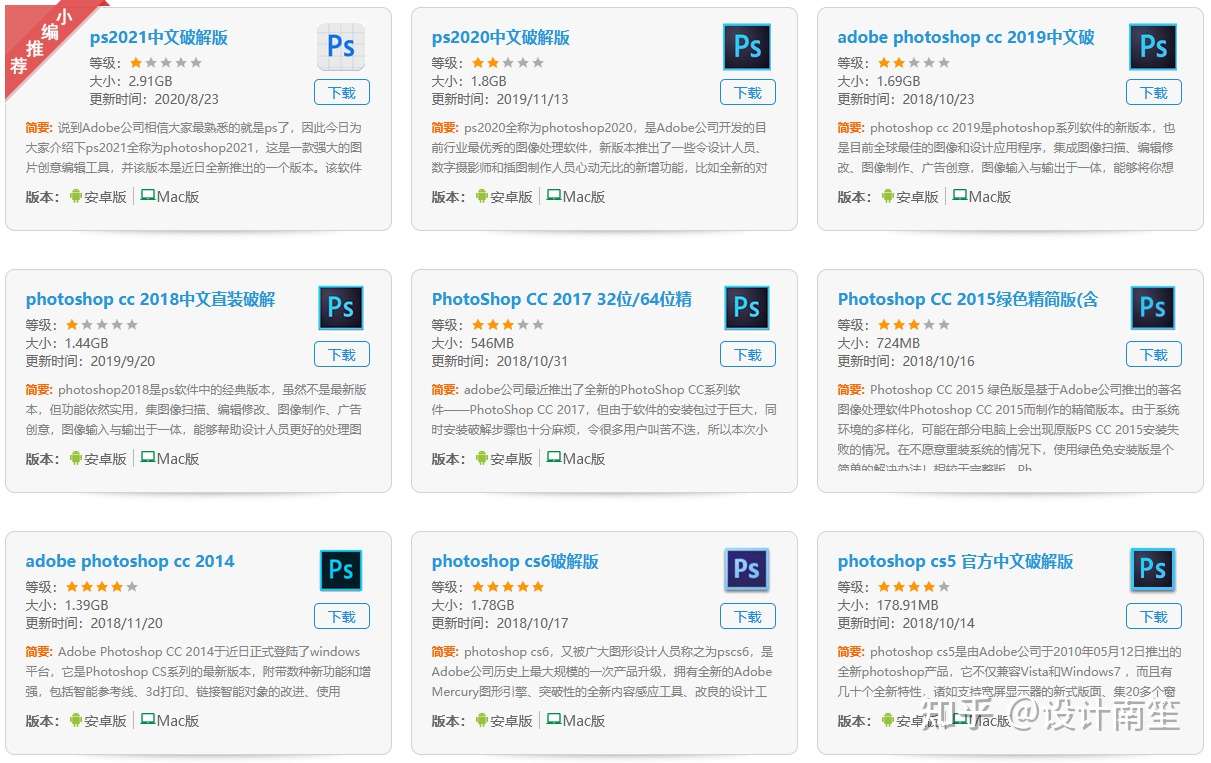Click 下载 for adobe photoshop cc 2014
This screenshot has height=763, width=1211.
(342, 616)
